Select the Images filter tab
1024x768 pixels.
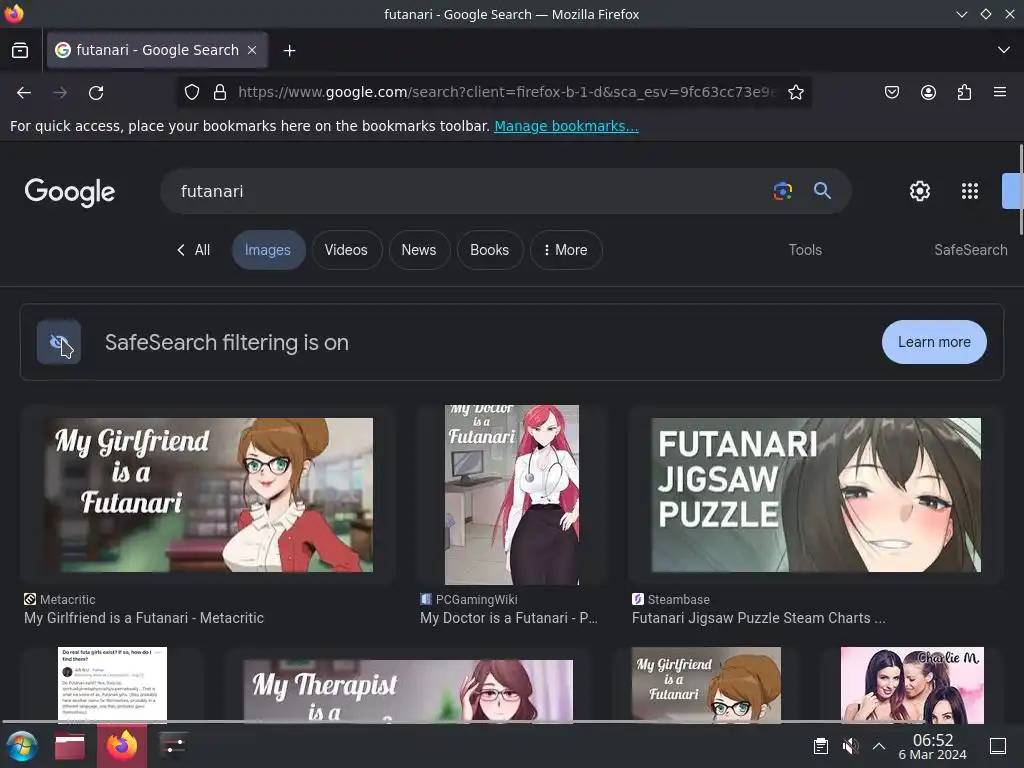click(268, 250)
